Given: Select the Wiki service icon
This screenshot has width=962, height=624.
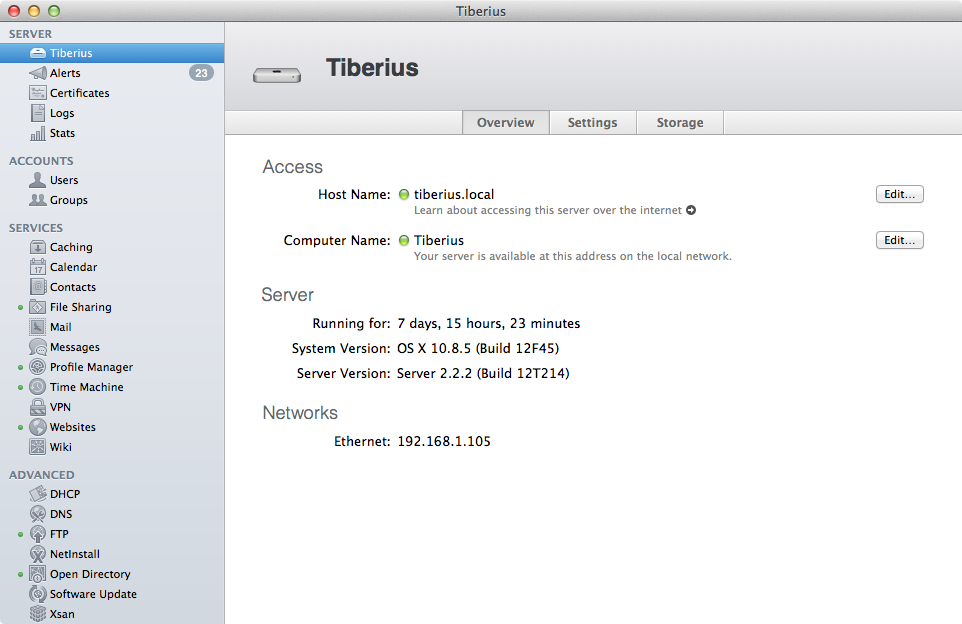Looking at the screenshot, I should pyautogui.click(x=38, y=447).
